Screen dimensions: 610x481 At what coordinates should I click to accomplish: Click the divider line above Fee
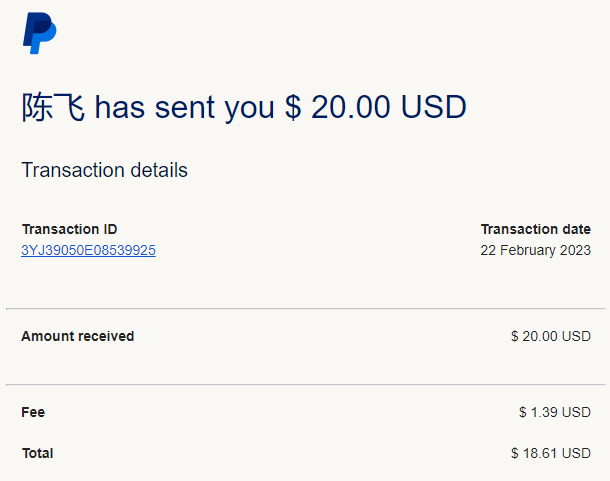(306, 384)
